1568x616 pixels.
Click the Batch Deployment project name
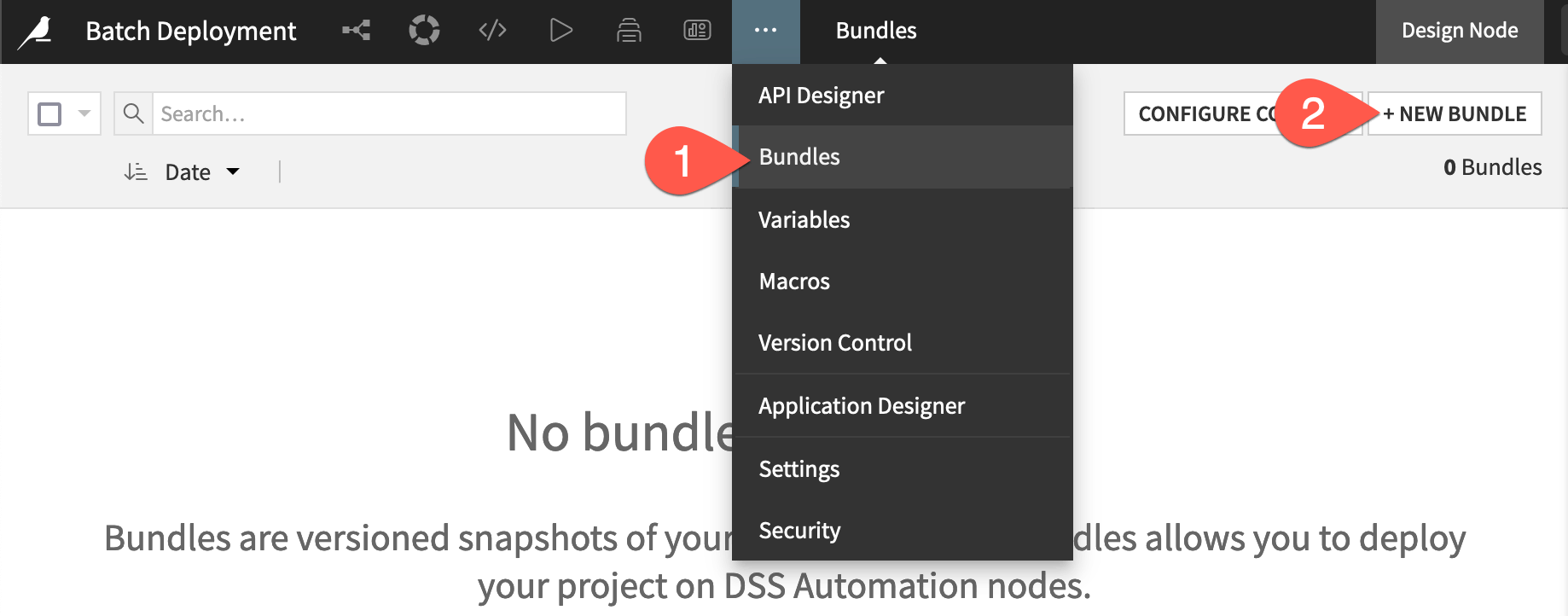coord(191,32)
